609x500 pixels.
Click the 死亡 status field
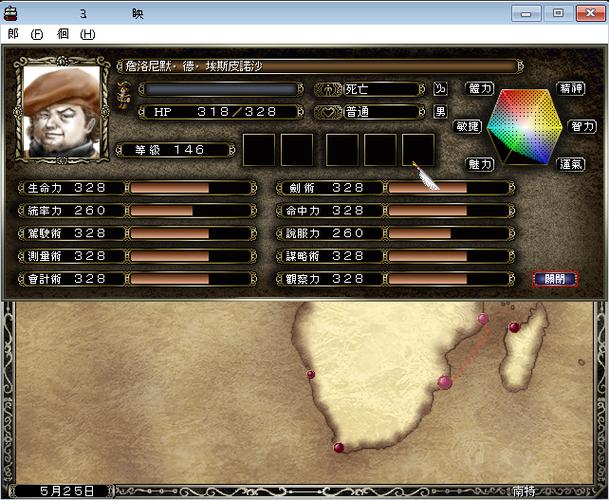(x=383, y=90)
